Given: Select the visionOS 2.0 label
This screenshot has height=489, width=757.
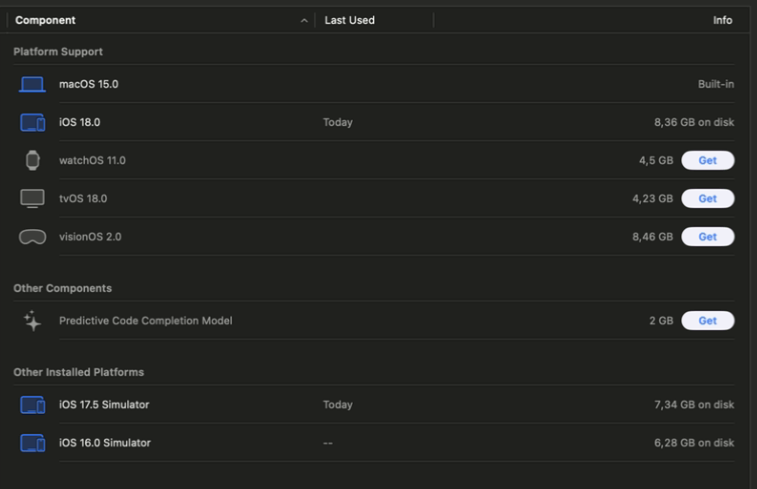Looking at the screenshot, I should click(90, 237).
